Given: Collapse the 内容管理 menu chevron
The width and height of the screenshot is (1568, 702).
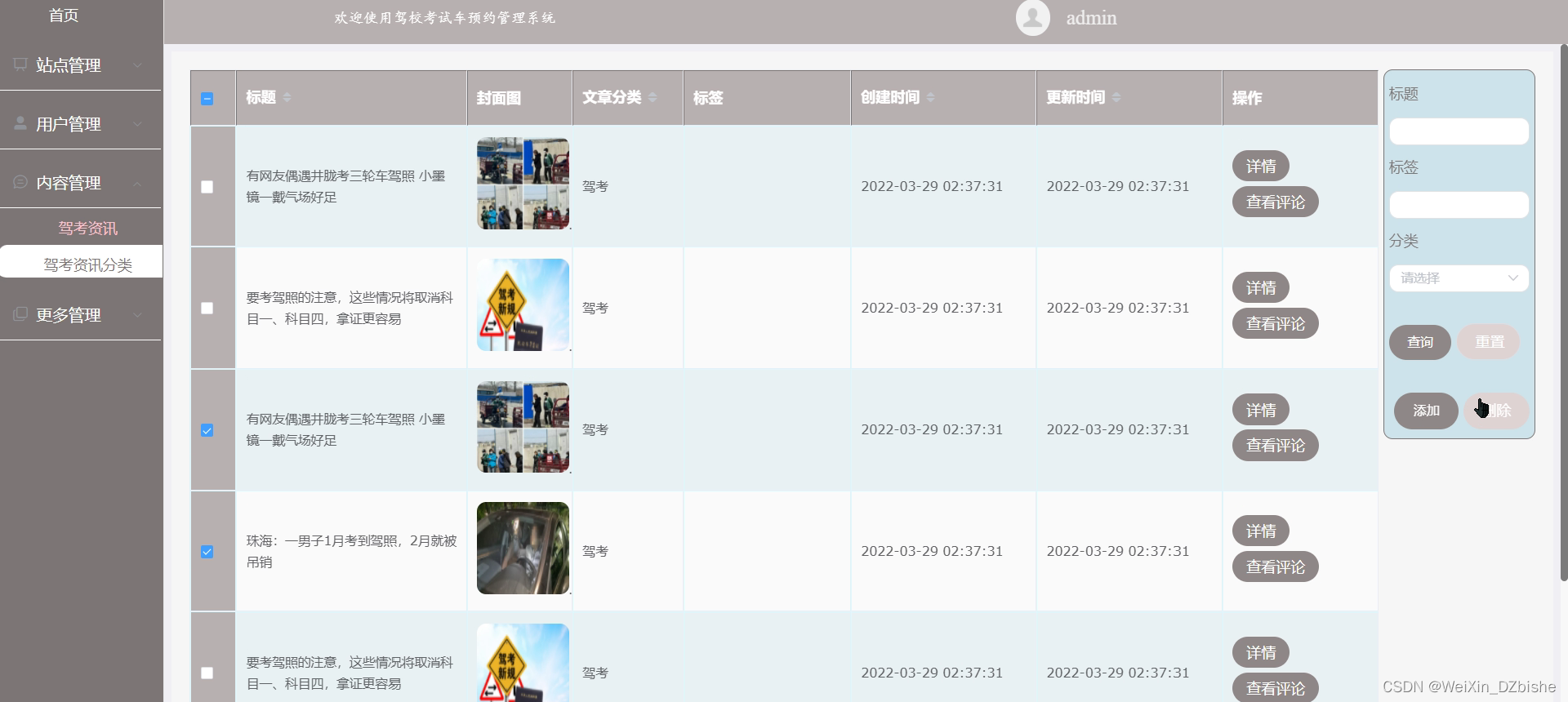Looking at the screenshot, I should pos(137,184).
